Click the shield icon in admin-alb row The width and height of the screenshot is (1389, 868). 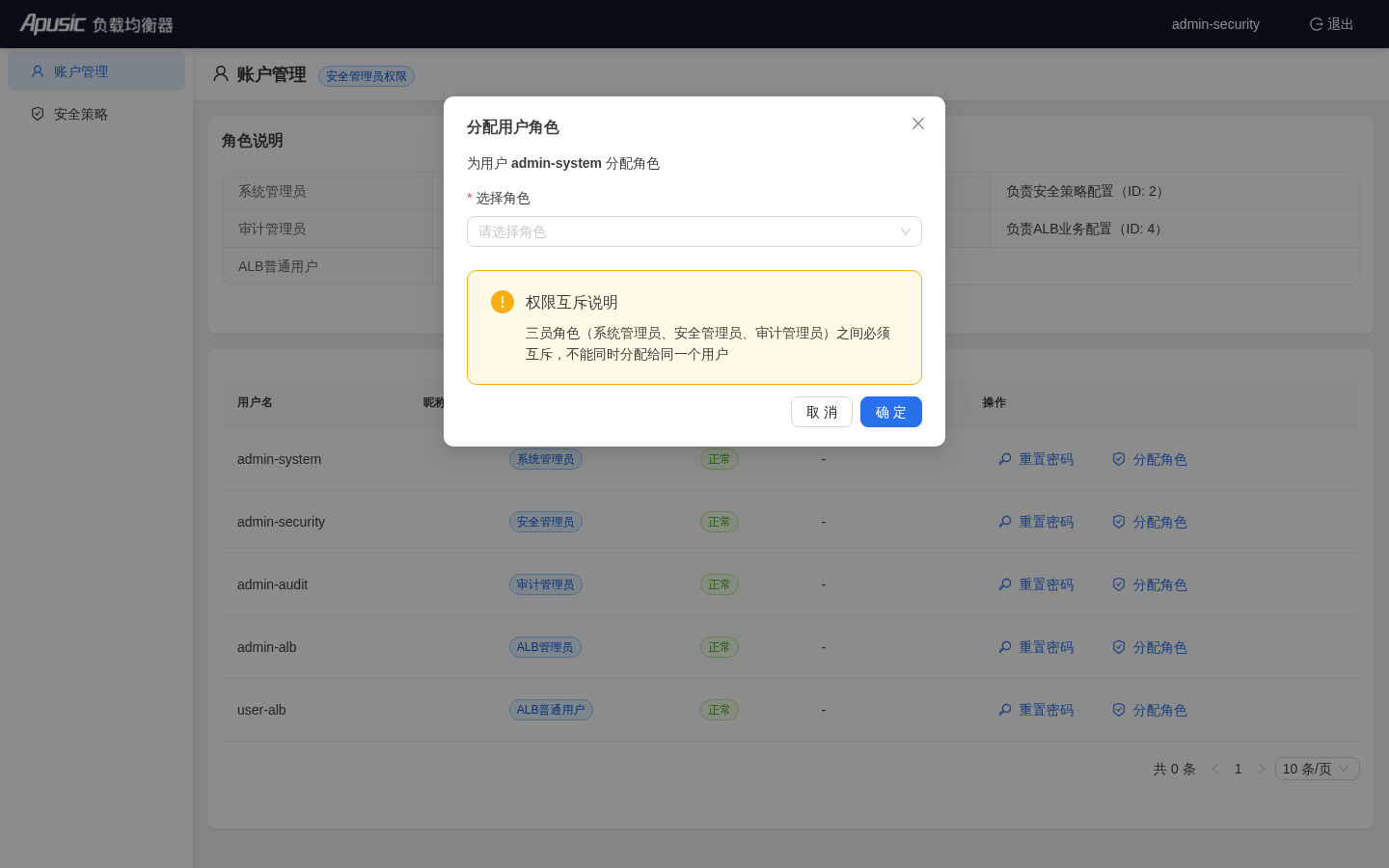(1119, 647)
